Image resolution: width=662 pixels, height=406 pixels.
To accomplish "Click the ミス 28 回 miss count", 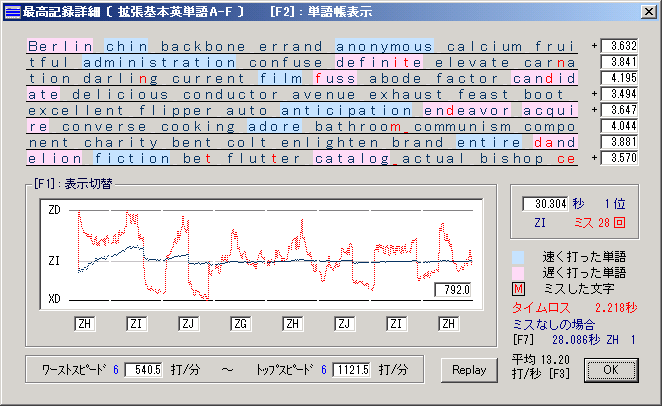I will 600,222.
